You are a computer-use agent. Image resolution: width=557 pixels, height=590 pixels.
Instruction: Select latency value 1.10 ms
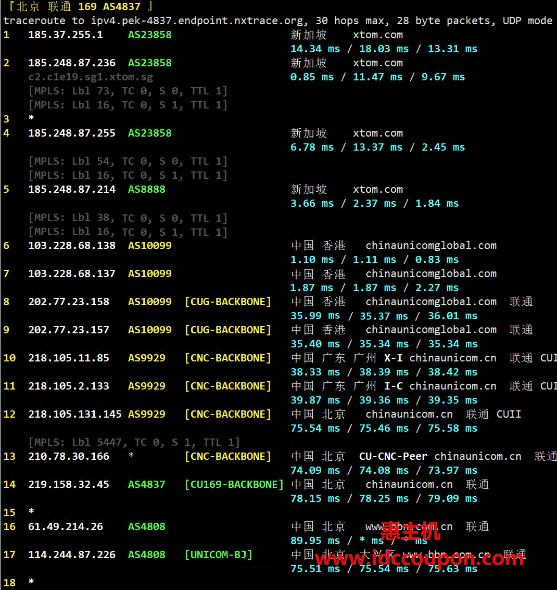point(312,260)
